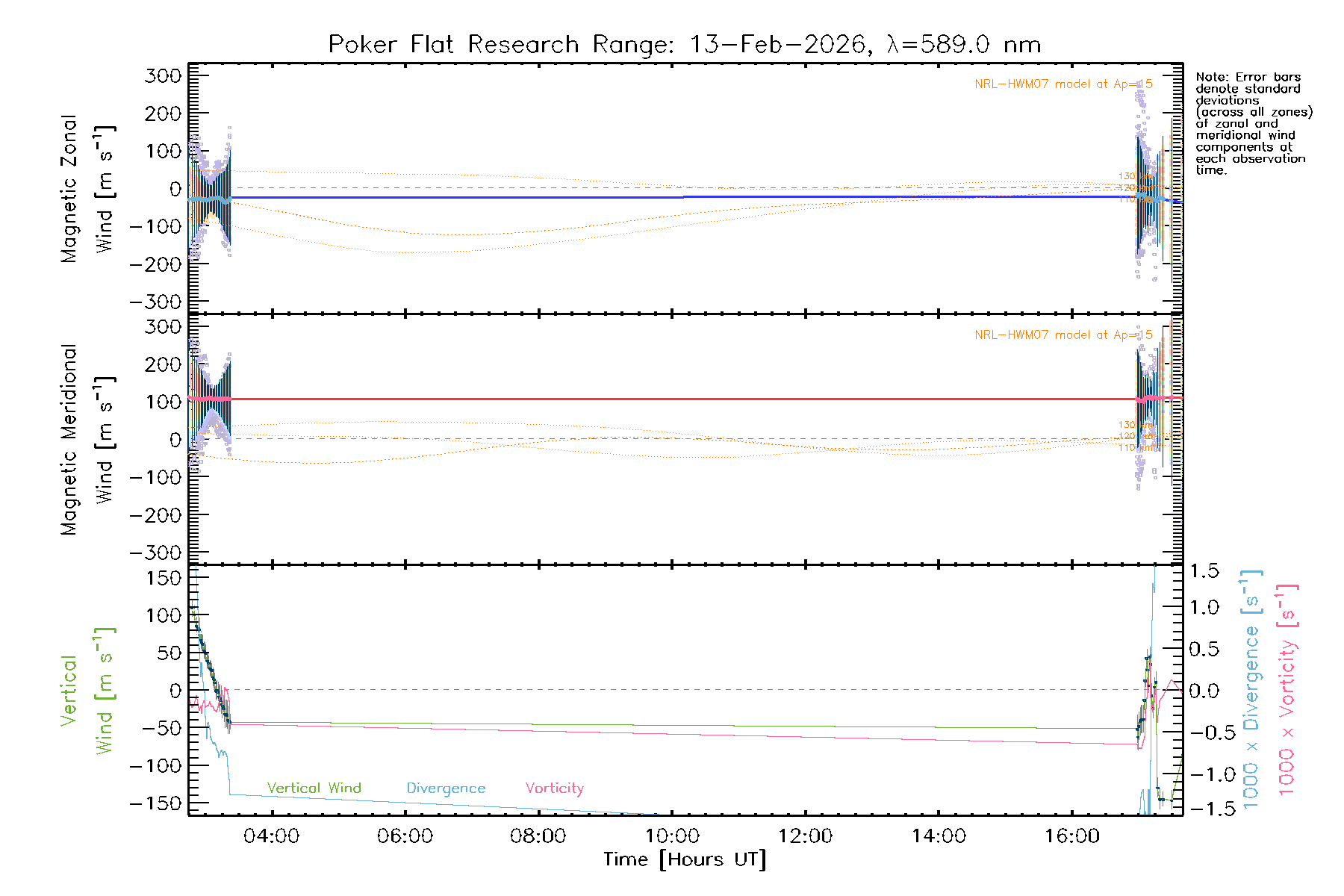Click the red meridional wind line at 10:00
1344x896 pixels.
[x=672, y=399]
